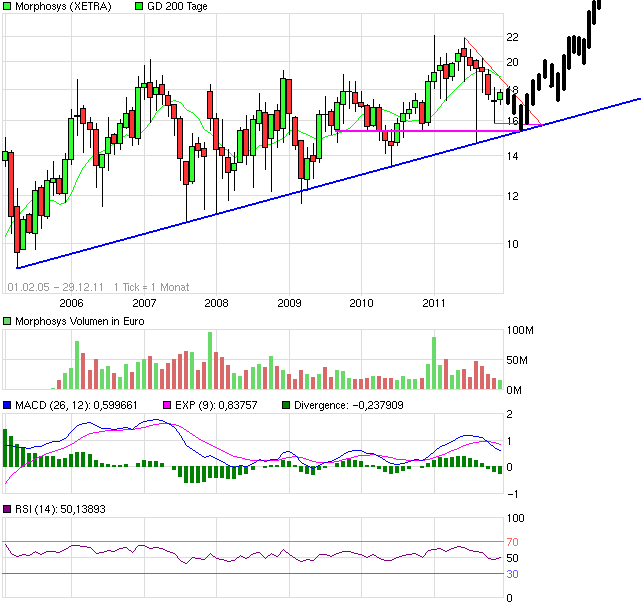Click the 'GD 200 Tage' legend text
Image resolution: width=641 pixels, height=606 pixels.
click(177, 6)
